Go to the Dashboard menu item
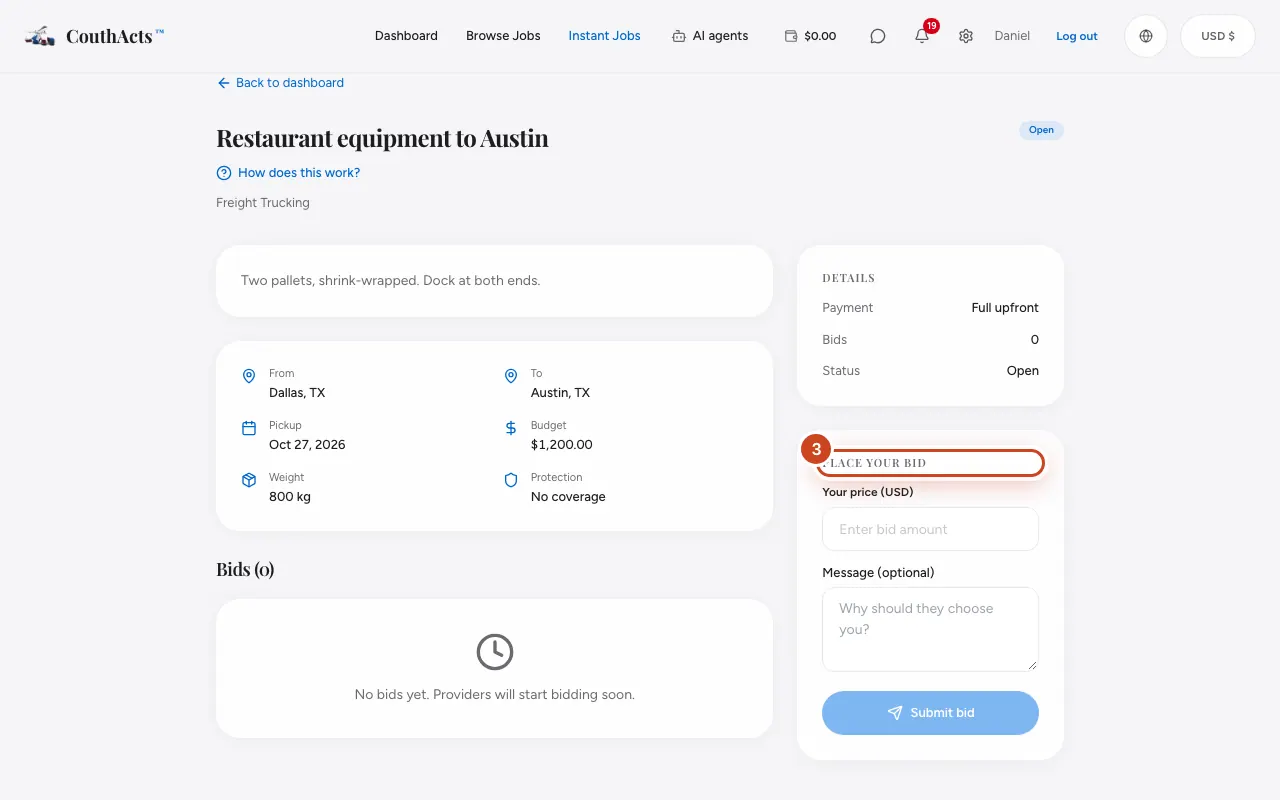The width and height of the screenshot is (1280, 800). point(406,36)
